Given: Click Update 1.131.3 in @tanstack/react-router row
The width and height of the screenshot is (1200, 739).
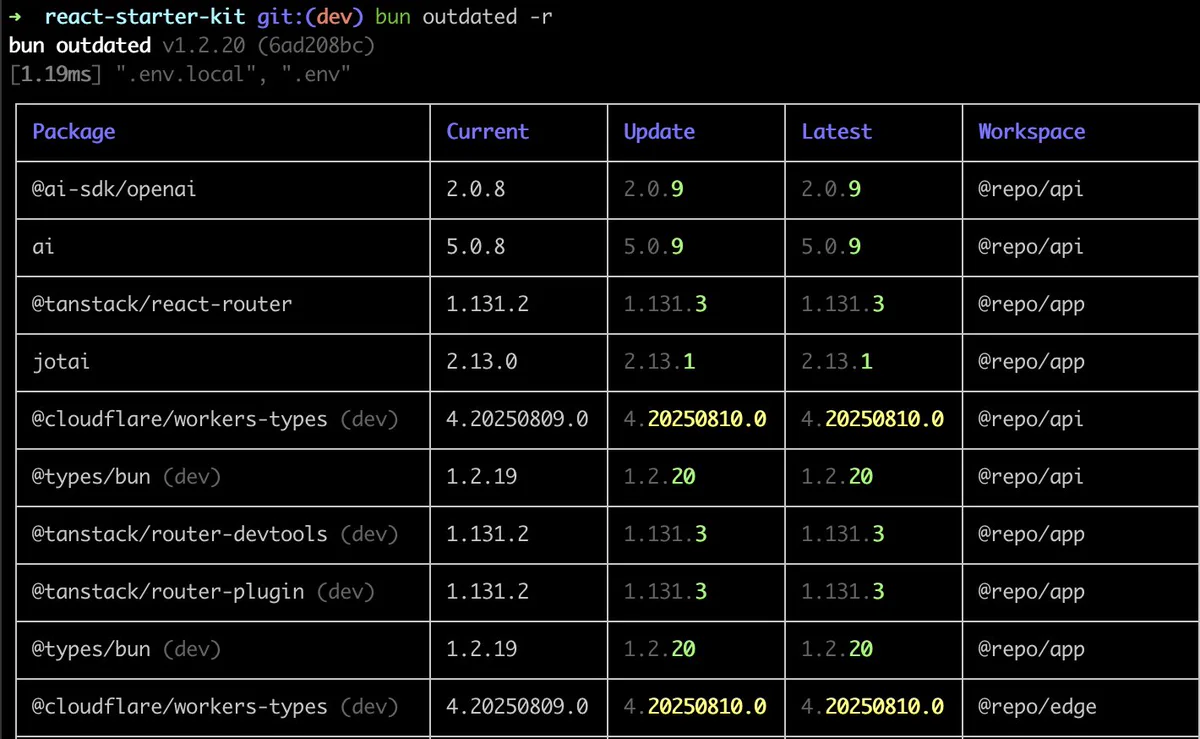Looking at the screenshot, I should [665, 304].
